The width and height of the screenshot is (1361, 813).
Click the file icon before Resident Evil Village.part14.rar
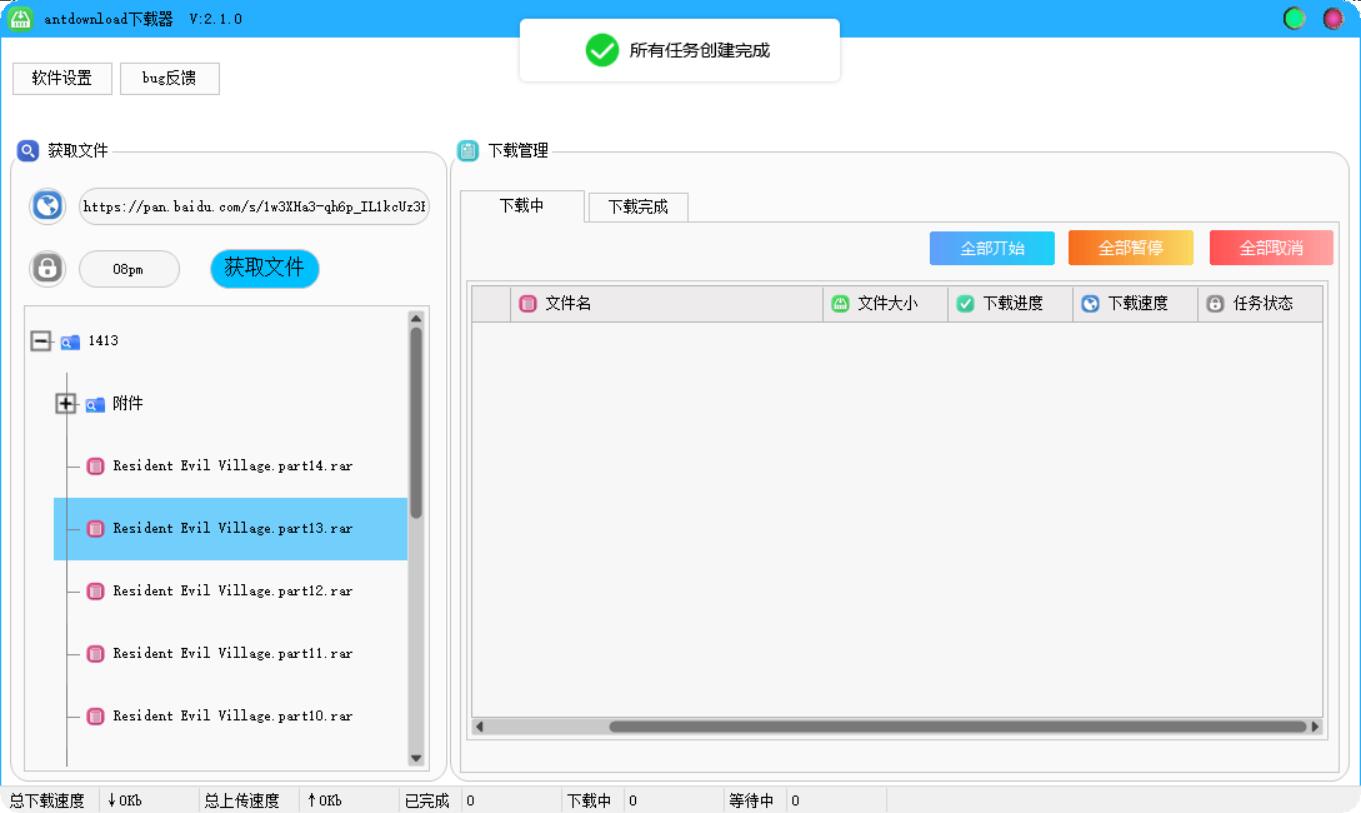click(x=95, y=465)
